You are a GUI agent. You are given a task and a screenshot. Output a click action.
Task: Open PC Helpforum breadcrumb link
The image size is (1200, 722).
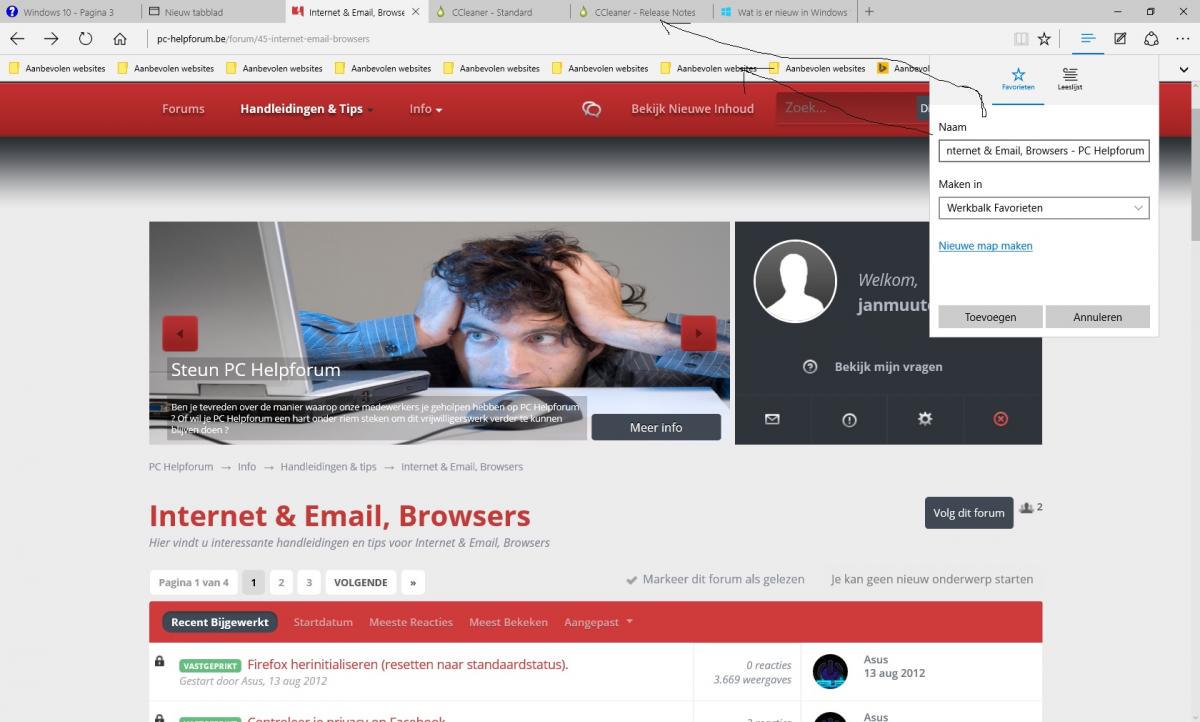pyautogui.click(x=181, y=467)
